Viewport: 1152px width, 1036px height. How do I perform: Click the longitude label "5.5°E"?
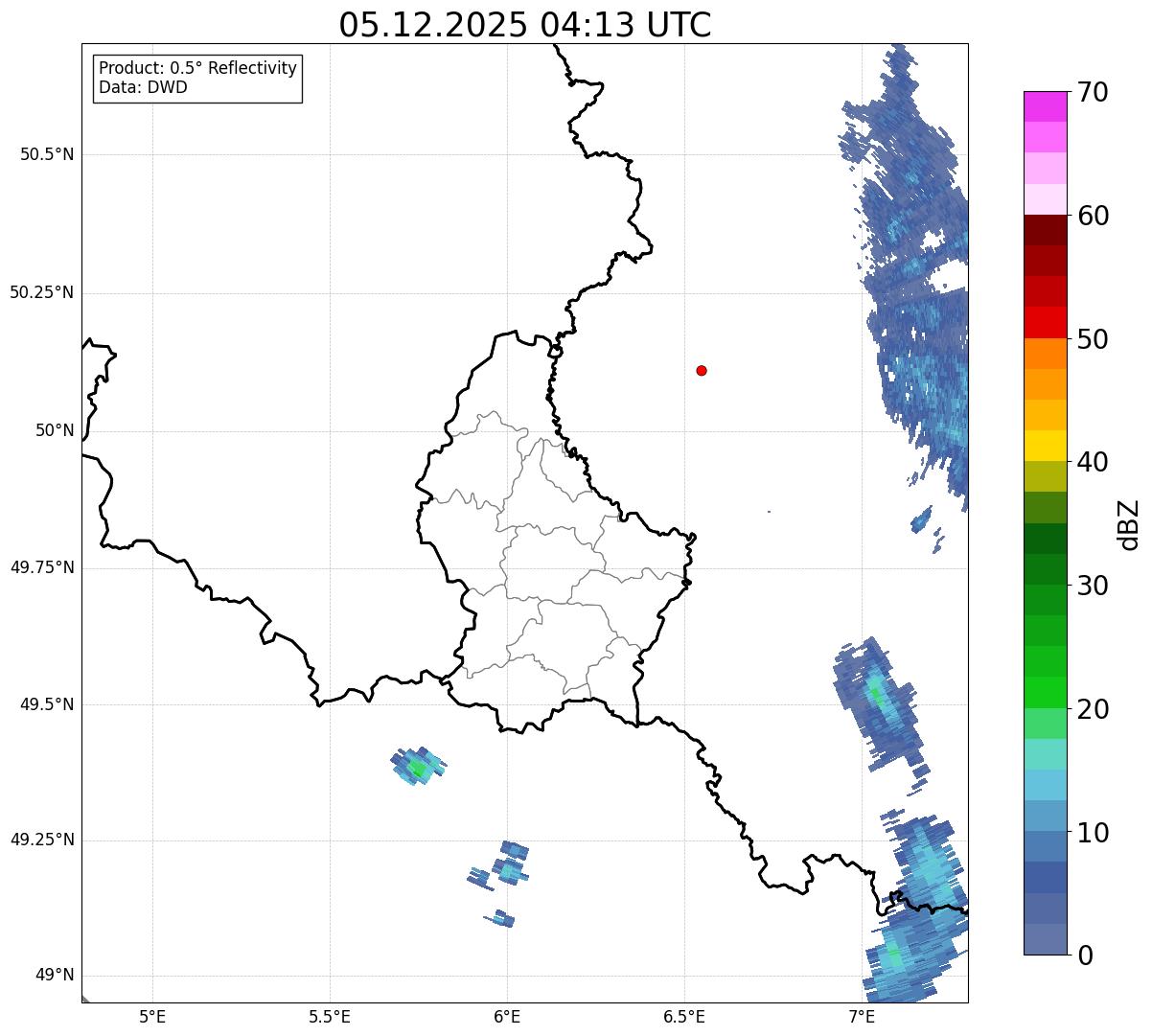point(330,1016)
